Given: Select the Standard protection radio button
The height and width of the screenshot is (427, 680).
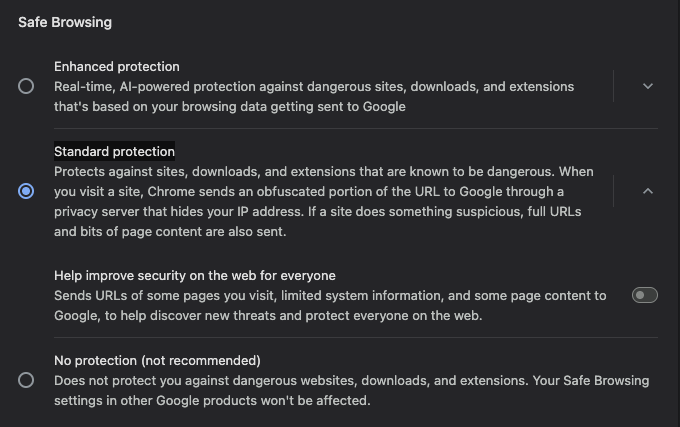Looking at the screenshot, I should (x=26, y=191).
